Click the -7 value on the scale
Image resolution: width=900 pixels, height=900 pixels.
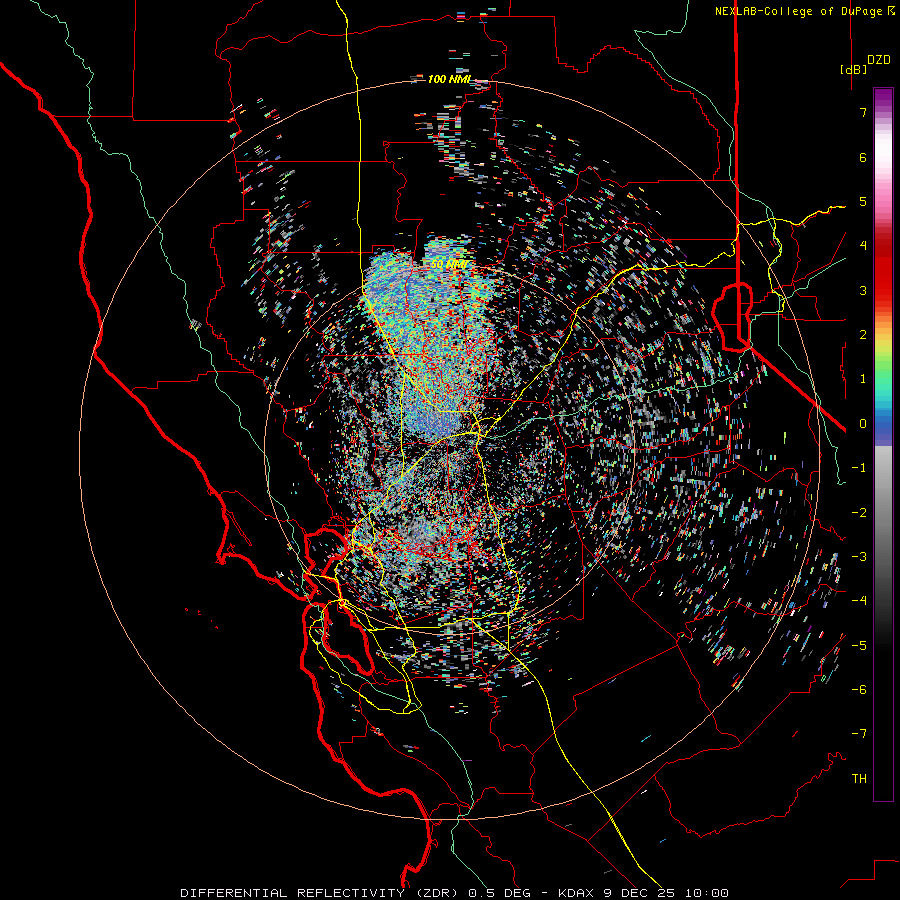(x=859, y=734)
